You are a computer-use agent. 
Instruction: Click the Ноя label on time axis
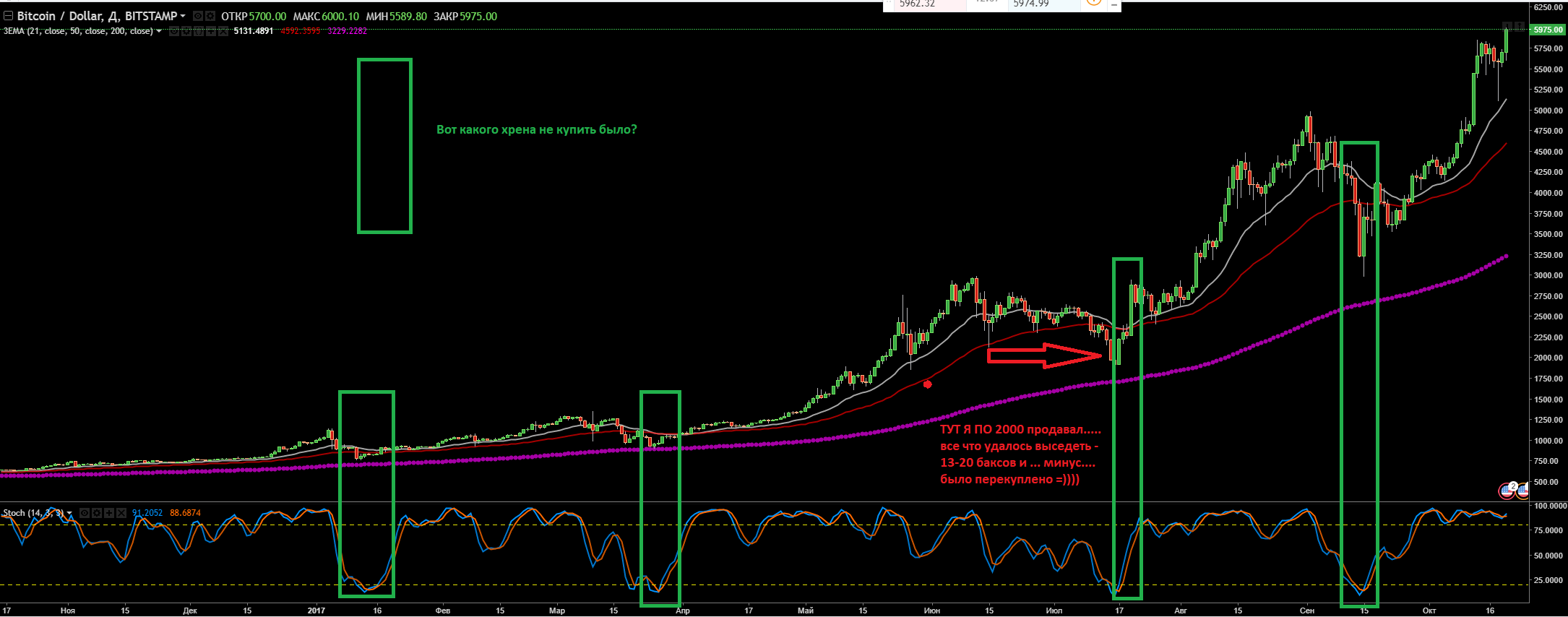(68, 610)
